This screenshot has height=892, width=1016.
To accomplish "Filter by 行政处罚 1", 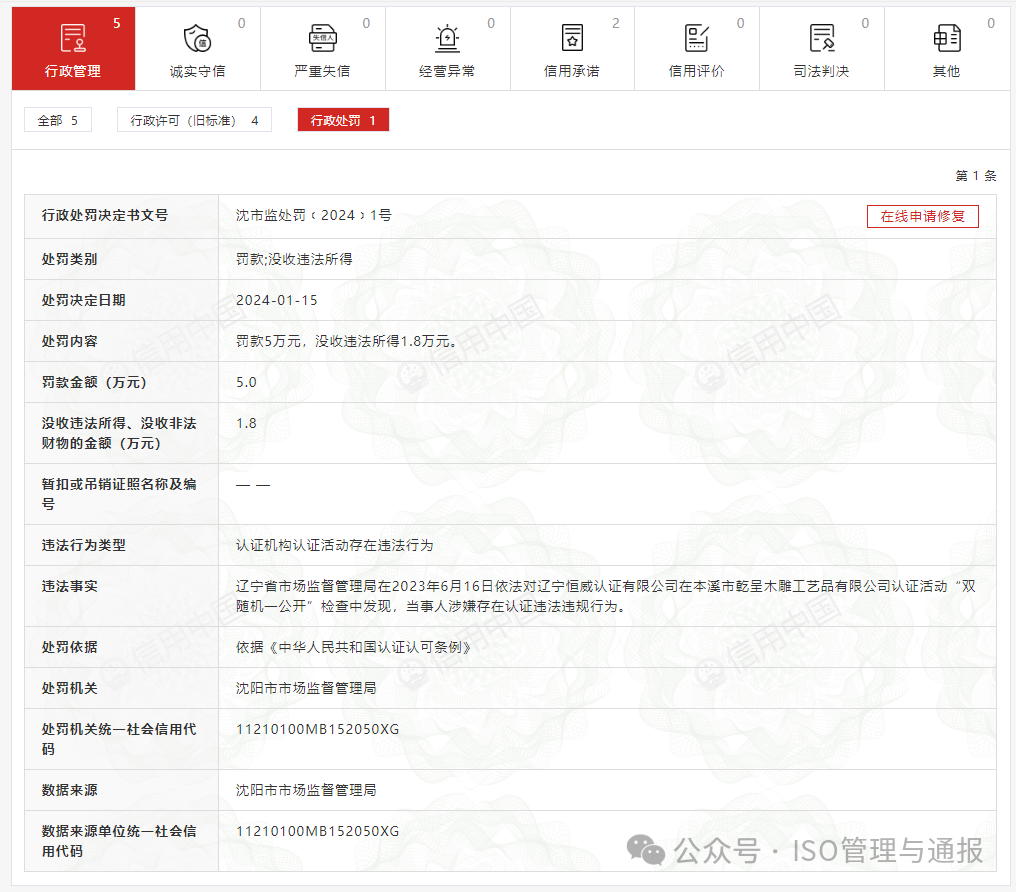I will point(343,120).
